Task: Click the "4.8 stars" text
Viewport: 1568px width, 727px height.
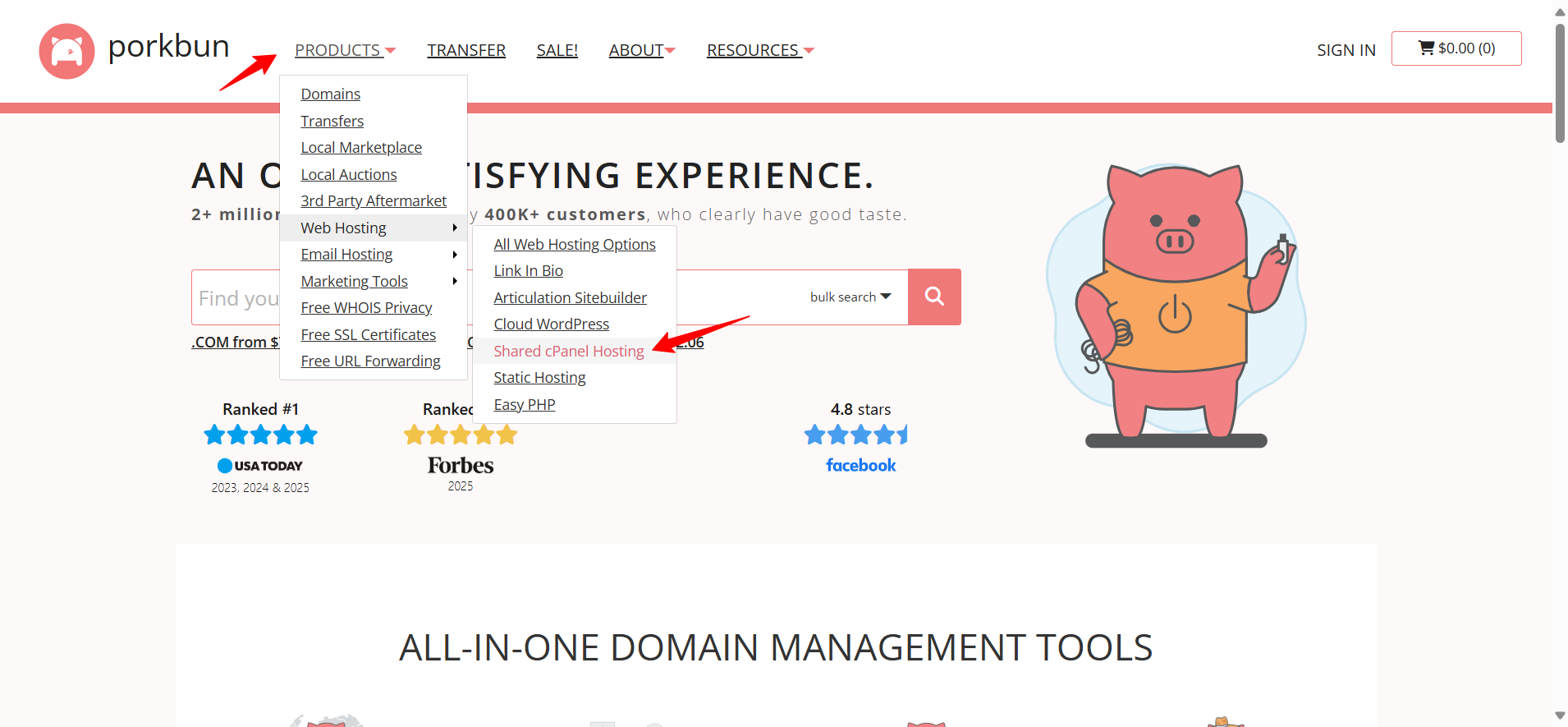Action: (x=860, y=409)
